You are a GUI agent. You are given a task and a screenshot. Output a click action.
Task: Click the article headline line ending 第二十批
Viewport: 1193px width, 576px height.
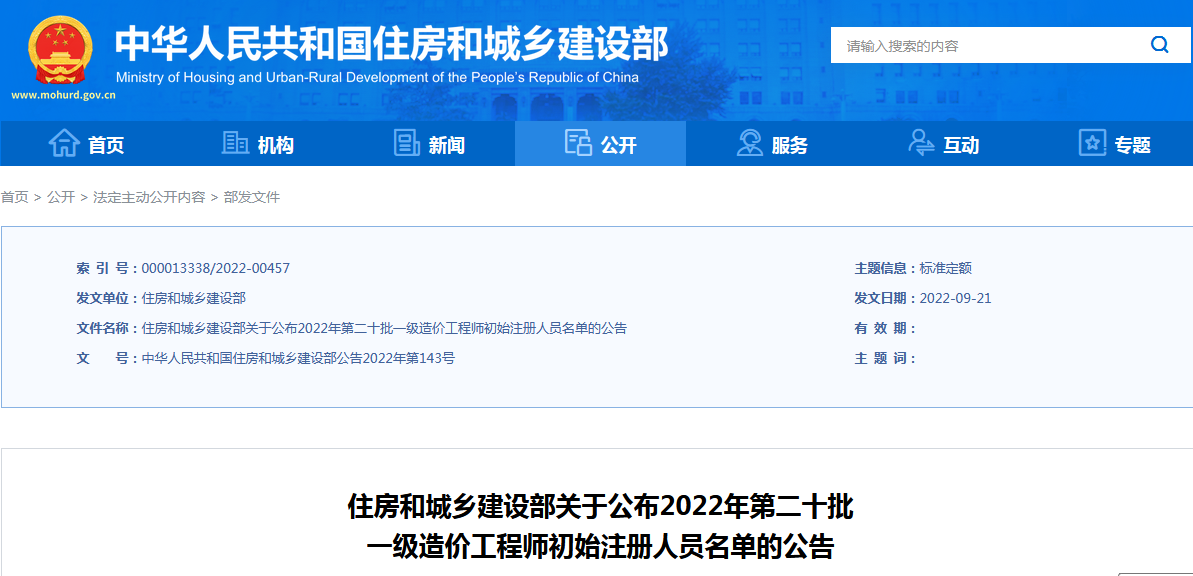click(600, 508)
